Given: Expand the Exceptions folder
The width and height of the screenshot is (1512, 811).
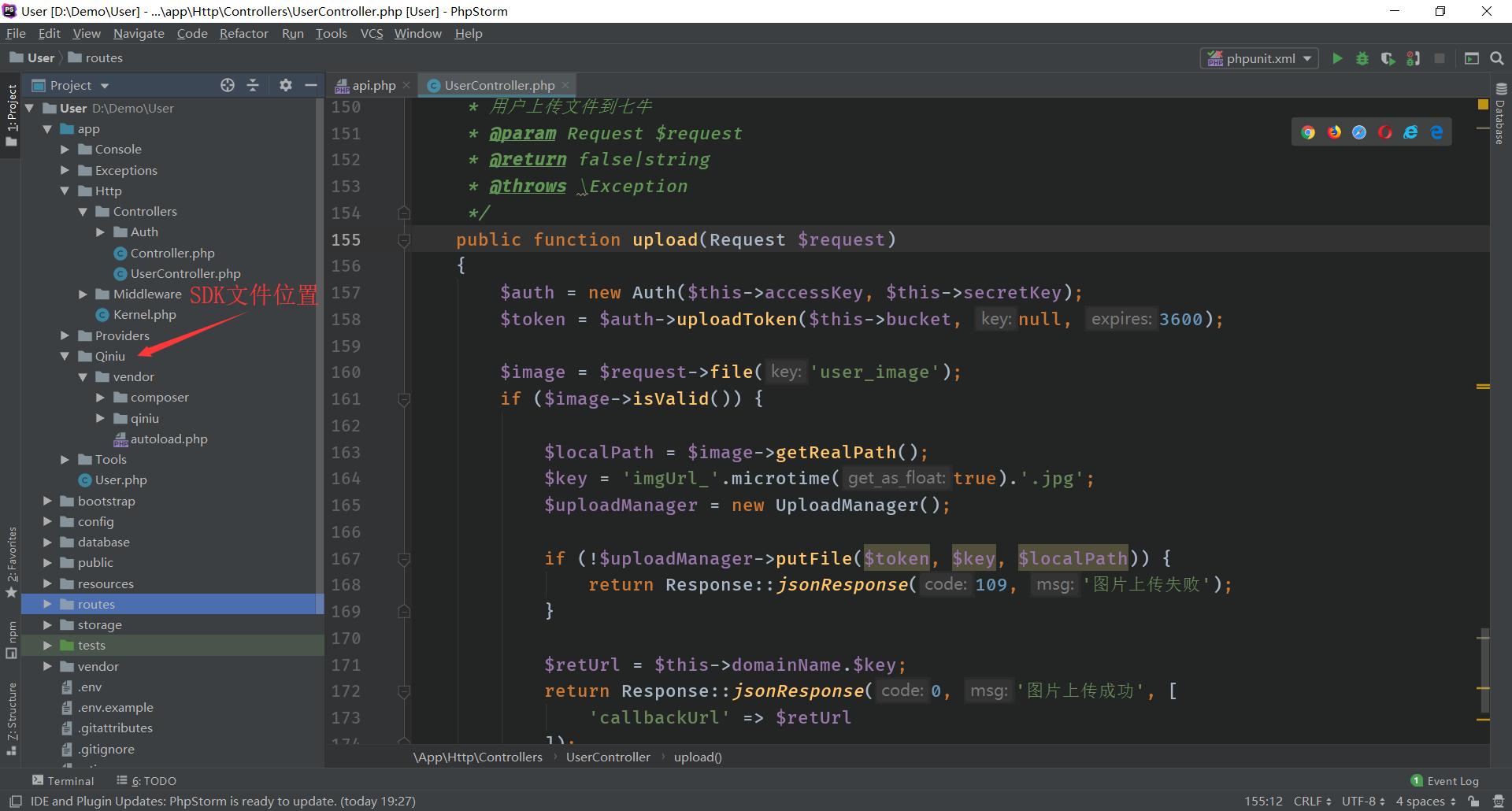Looking at the screenshot, I should click(65, 170).
